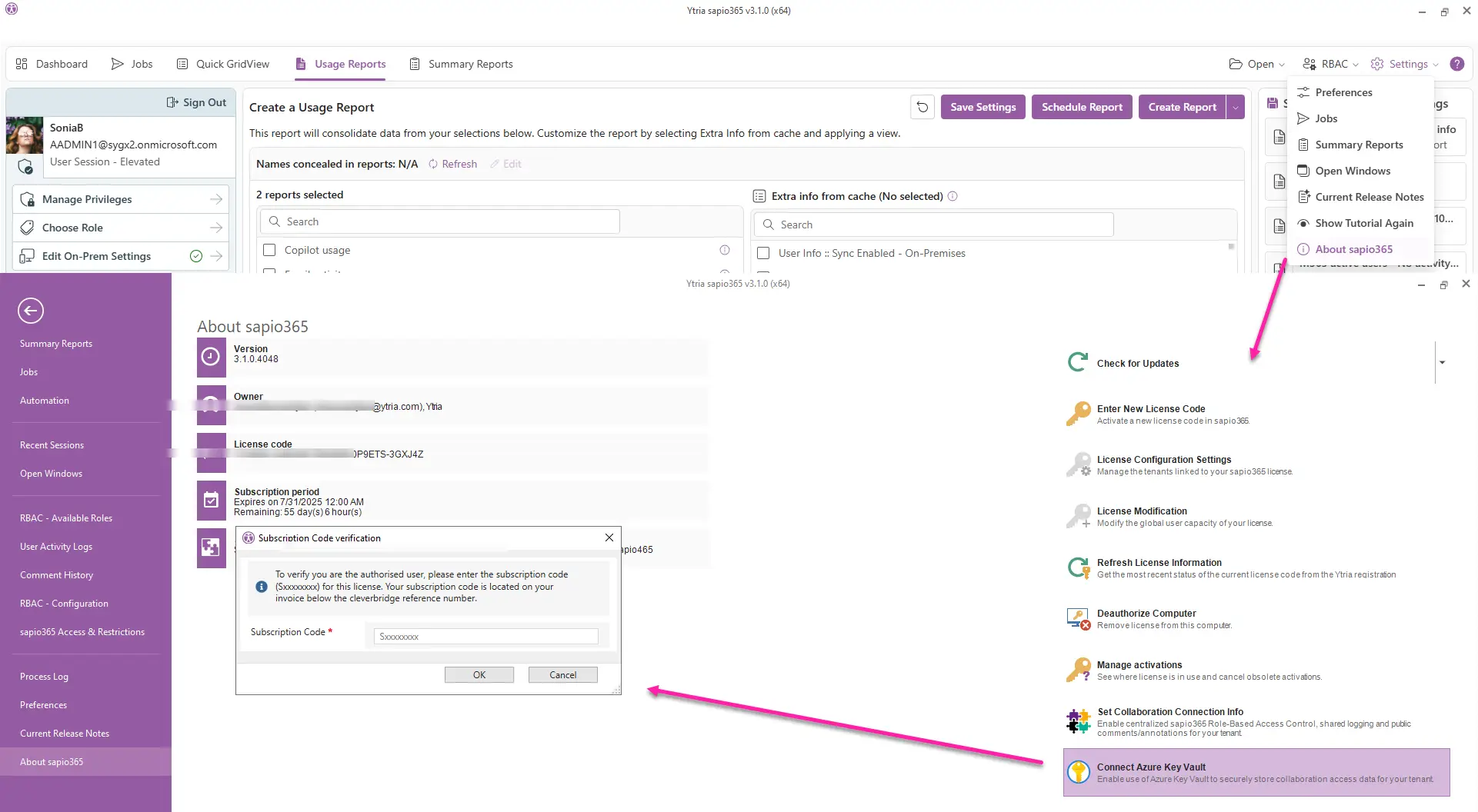The width and height of the screenshot is (1478, 812).
Task: Click the License Modification key icon
Action: pos(1078,516)
